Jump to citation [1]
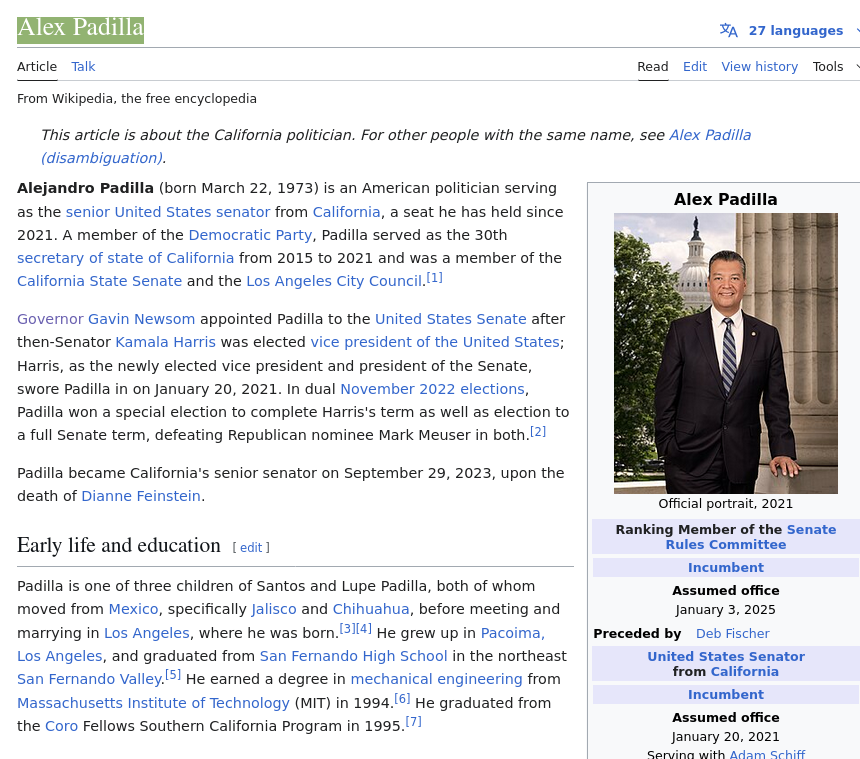This screenshot has width=860, height=759. tap(434, 277)
